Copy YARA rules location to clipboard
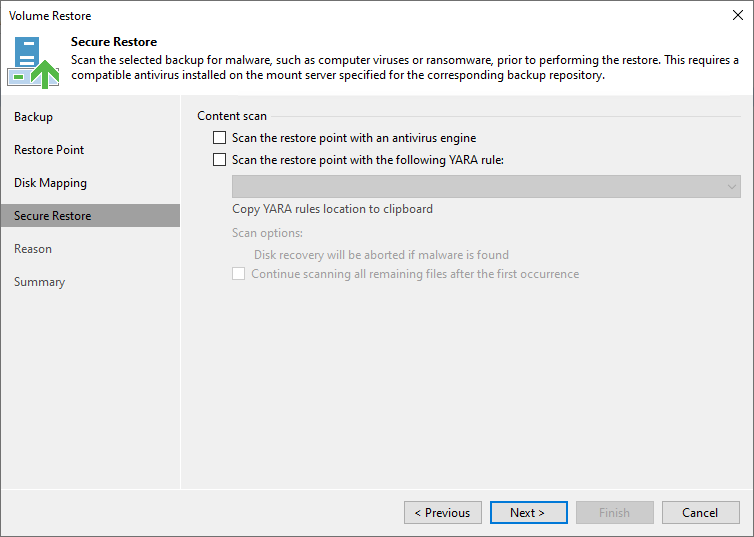 point(332,209)
